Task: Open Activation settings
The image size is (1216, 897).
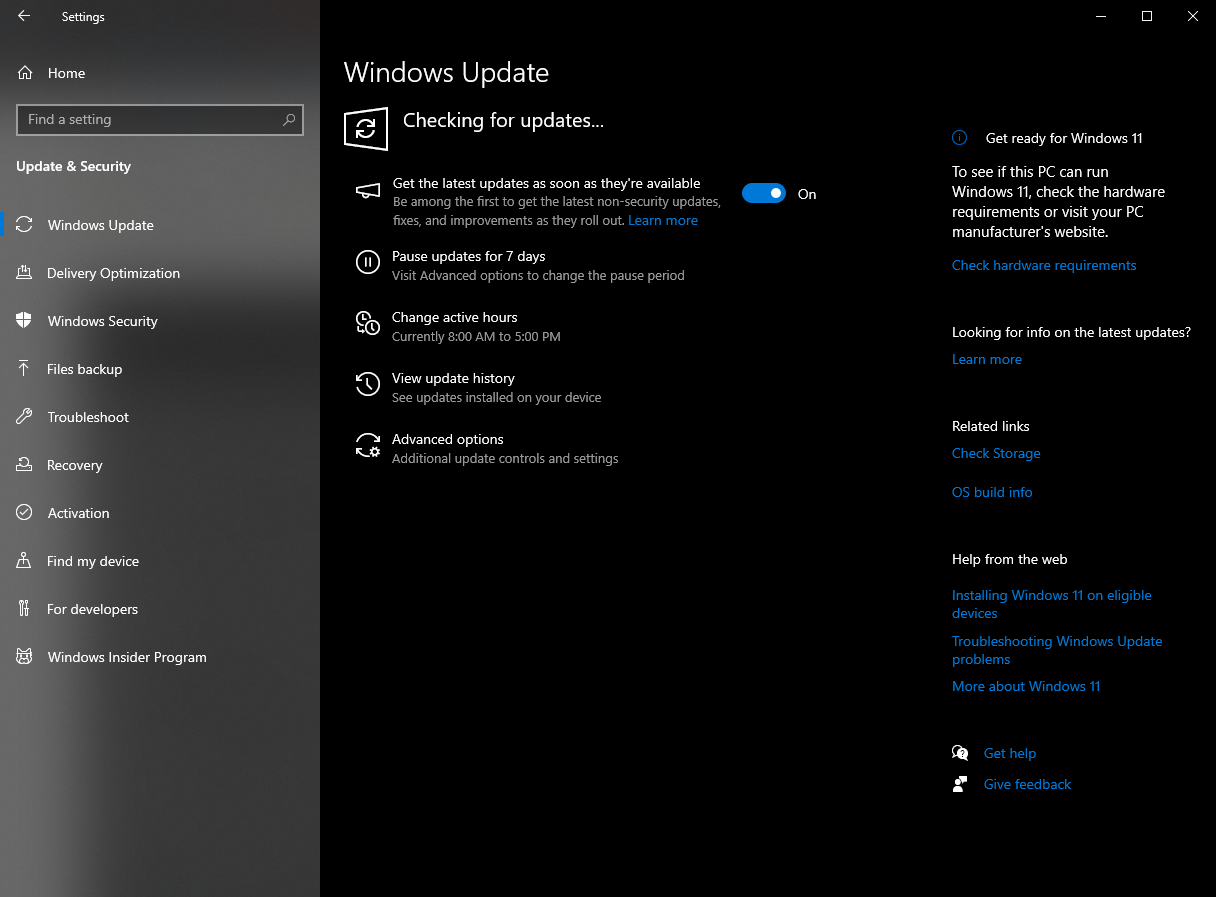Action: (160, 513)
